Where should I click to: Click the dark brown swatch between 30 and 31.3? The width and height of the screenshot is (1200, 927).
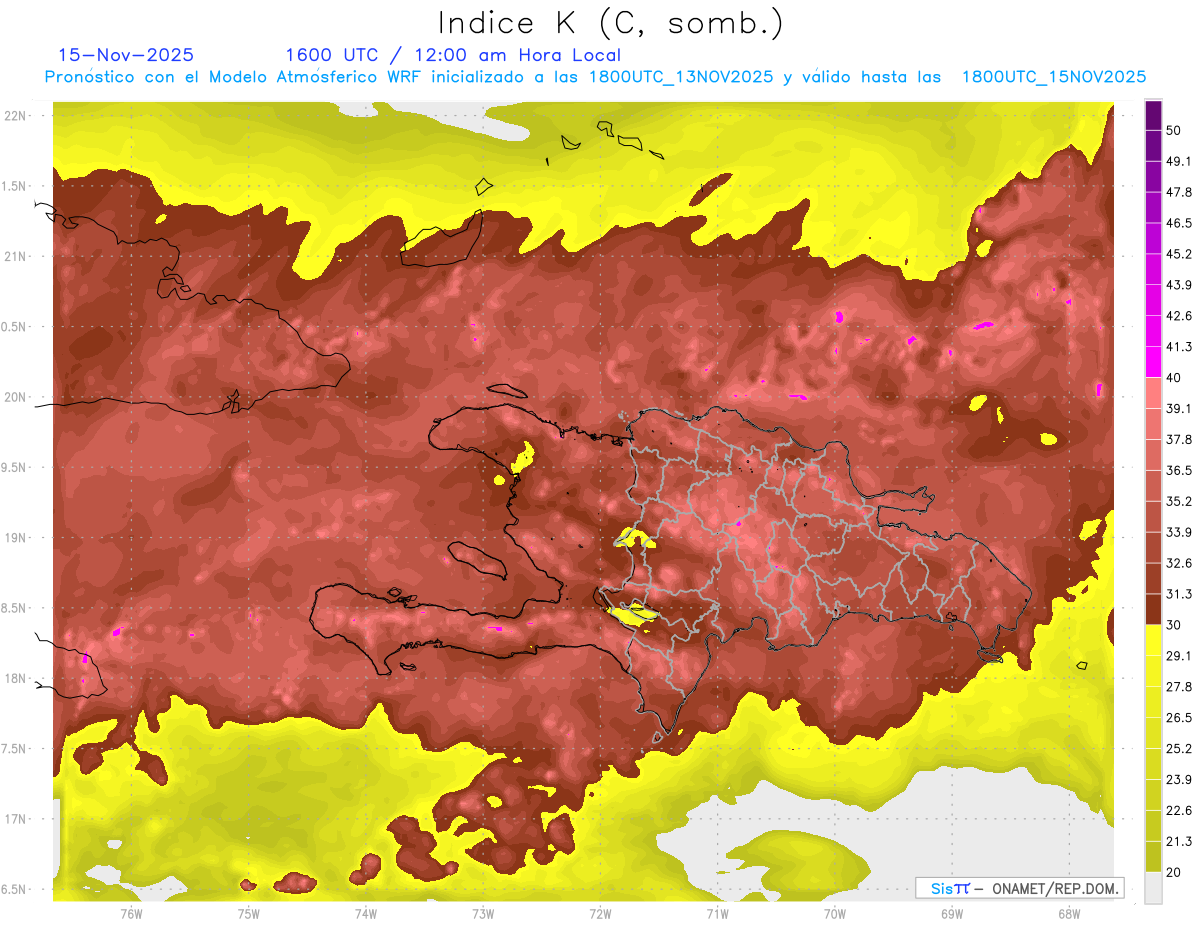click(x=1153, y=610)
